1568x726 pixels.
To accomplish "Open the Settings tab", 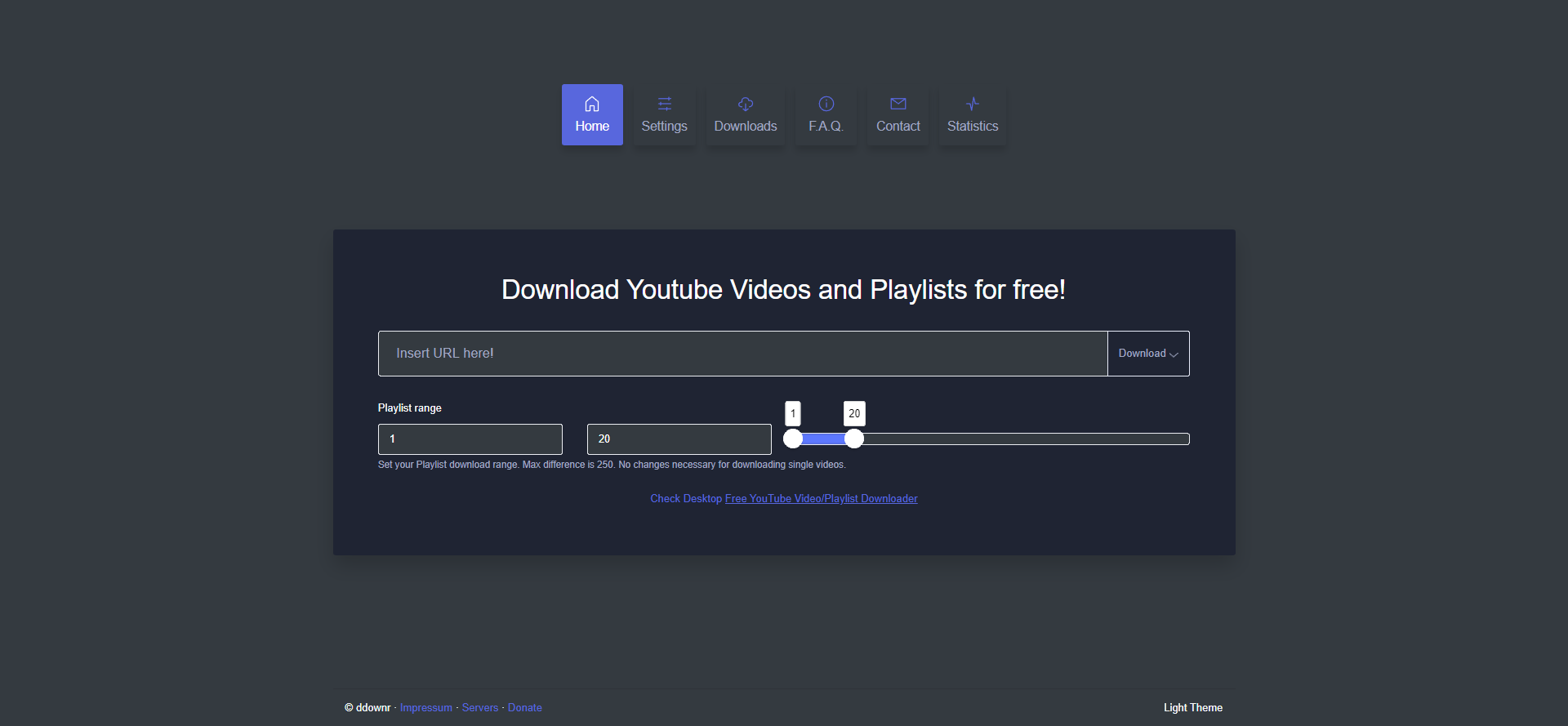I will pos(664,114).
